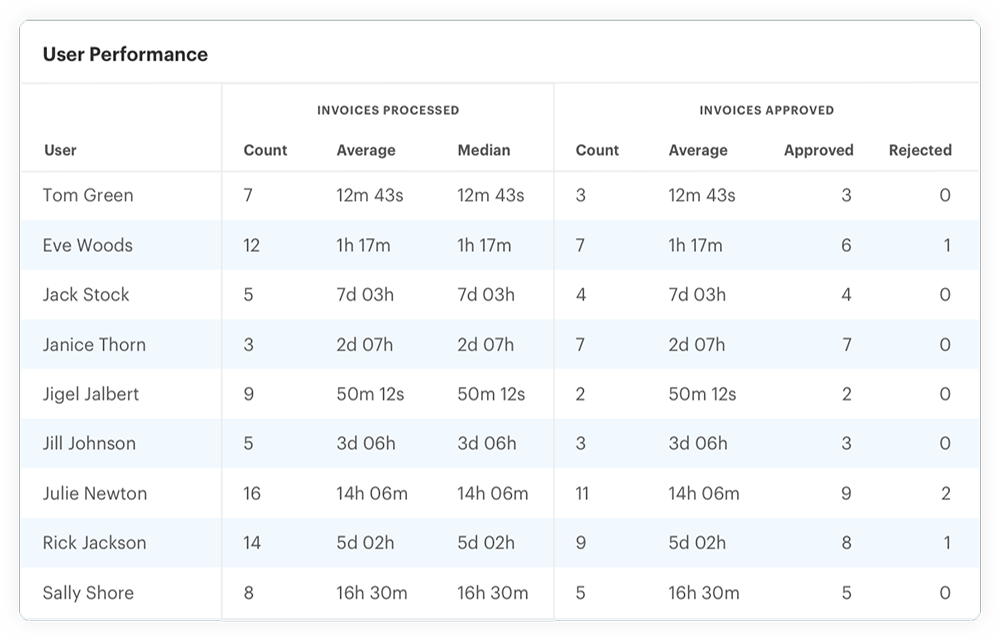Open Rick Jackson's user entry

[x=94, y=543]
